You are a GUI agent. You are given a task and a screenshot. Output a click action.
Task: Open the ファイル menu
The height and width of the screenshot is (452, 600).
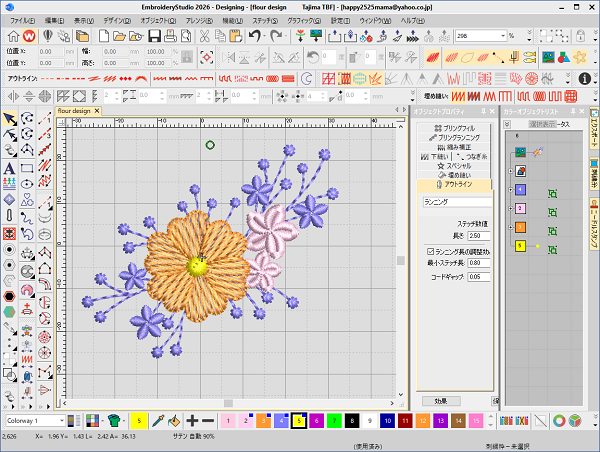23,21
